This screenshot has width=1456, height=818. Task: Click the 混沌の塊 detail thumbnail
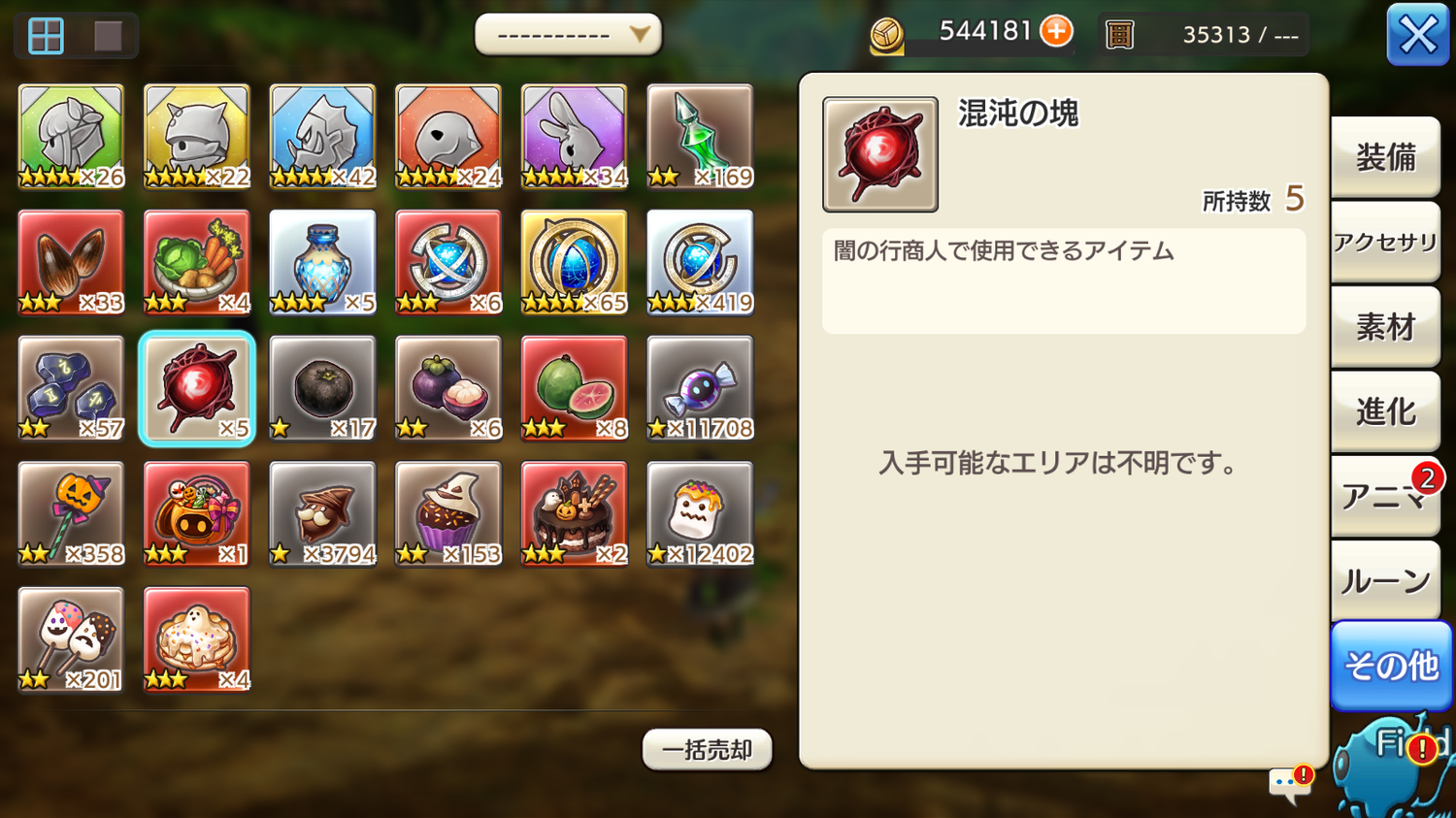coord(880,154)
